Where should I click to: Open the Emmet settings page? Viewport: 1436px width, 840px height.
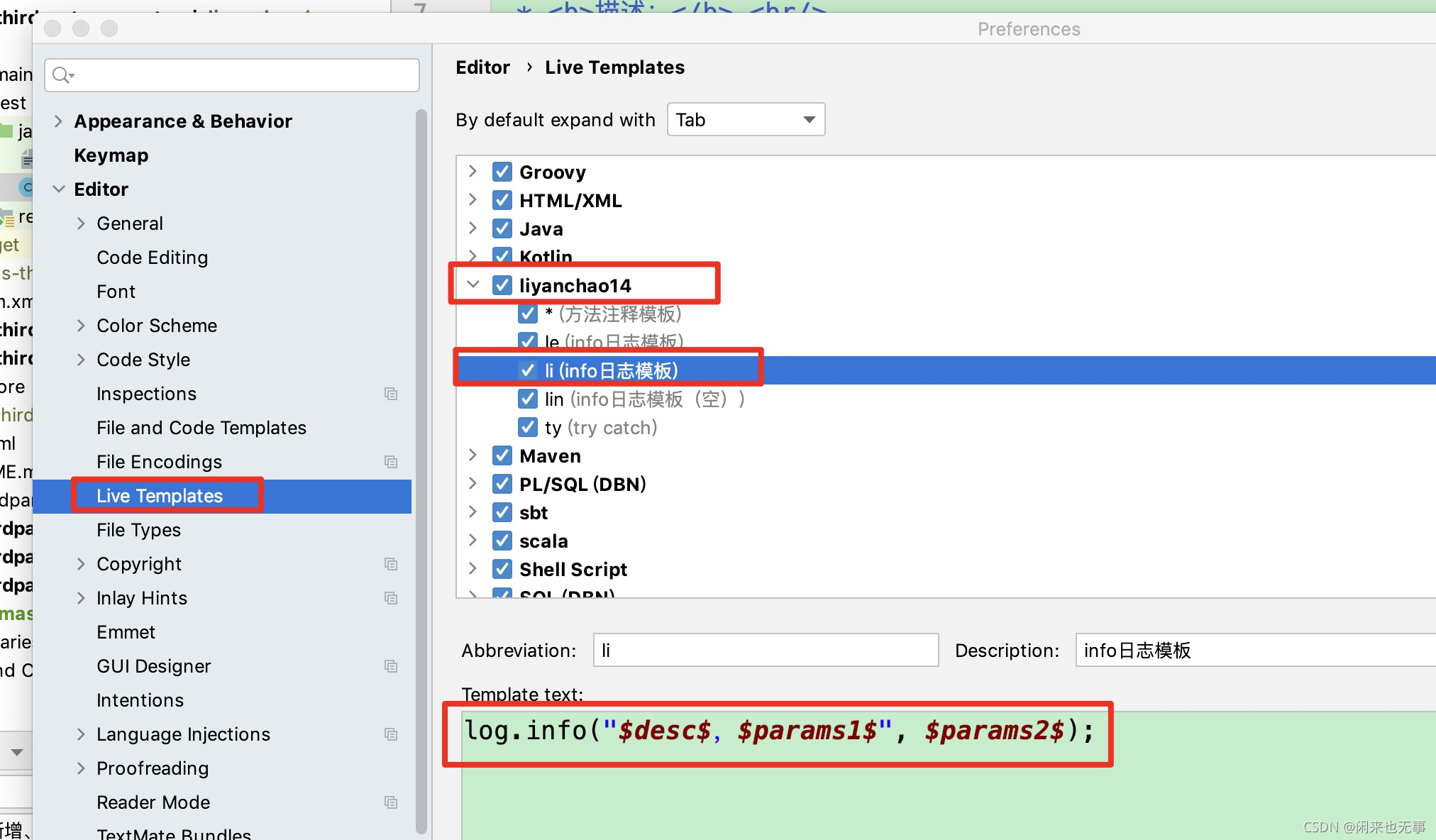pyautogui.click(x=126, y=632)
